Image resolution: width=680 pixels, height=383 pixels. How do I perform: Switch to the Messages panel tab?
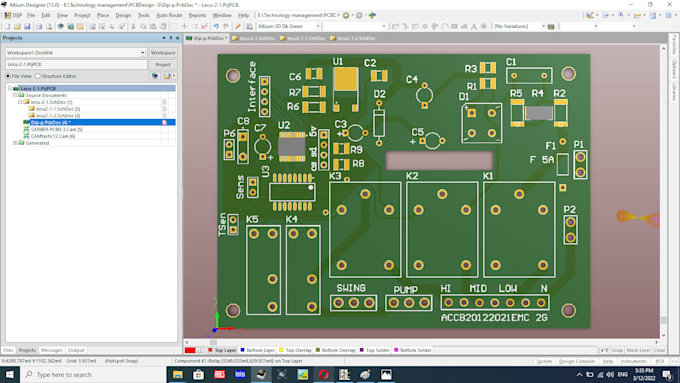[52, 350]
